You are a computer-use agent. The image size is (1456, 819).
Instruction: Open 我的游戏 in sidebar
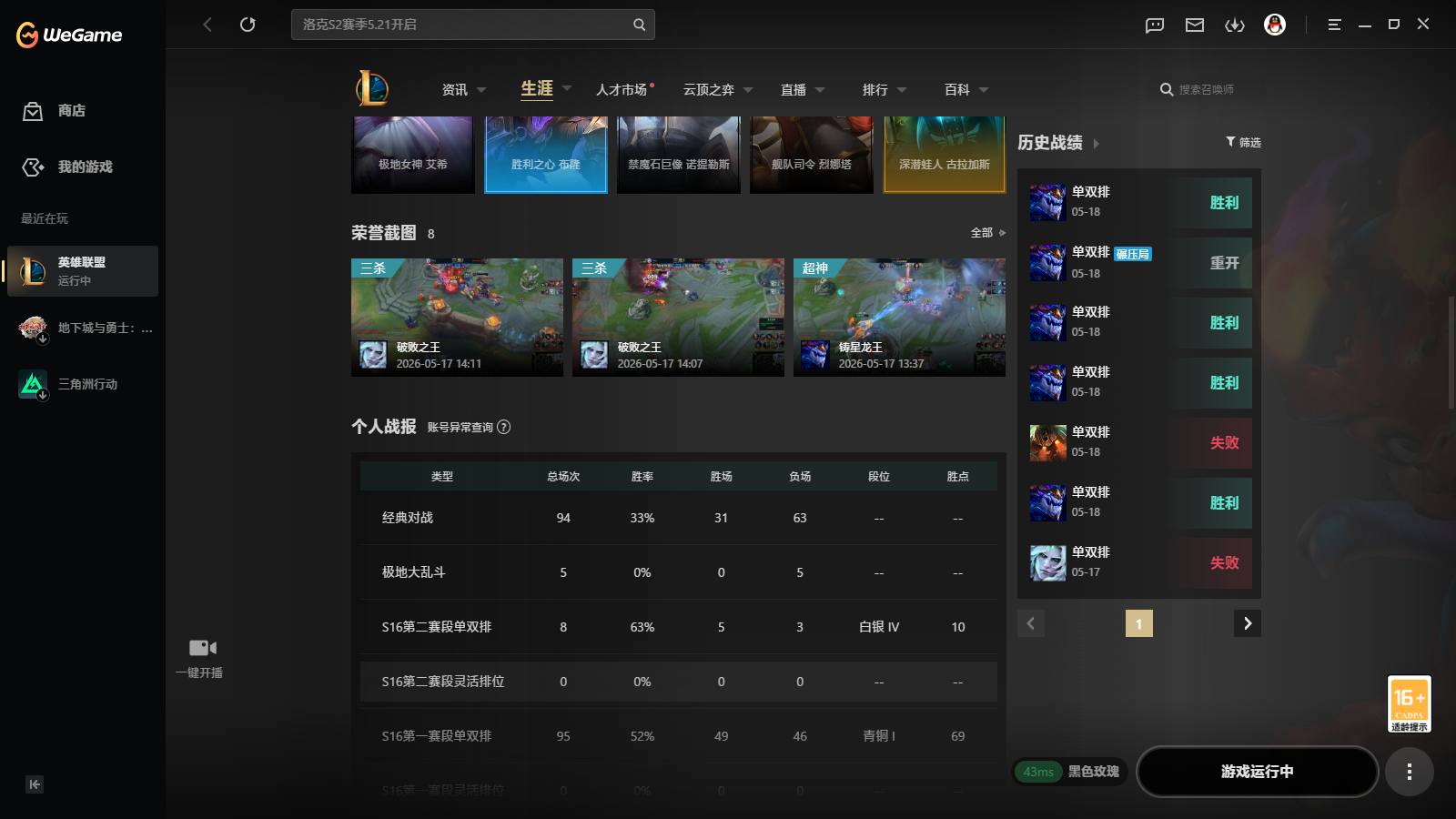click(x=67, y=167)
